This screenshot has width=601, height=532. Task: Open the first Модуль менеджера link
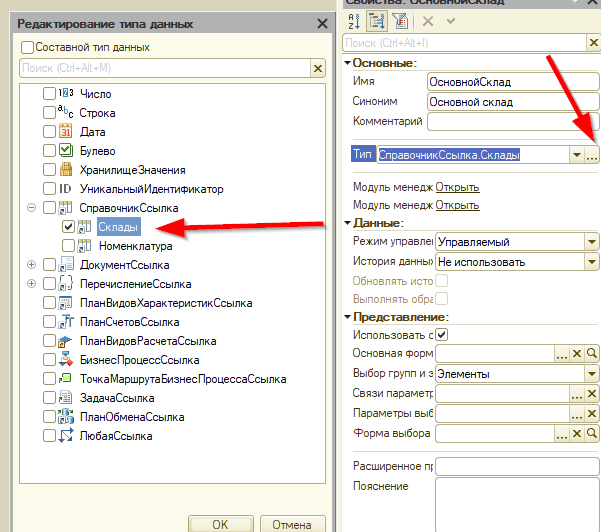click(x=457, y=187)
